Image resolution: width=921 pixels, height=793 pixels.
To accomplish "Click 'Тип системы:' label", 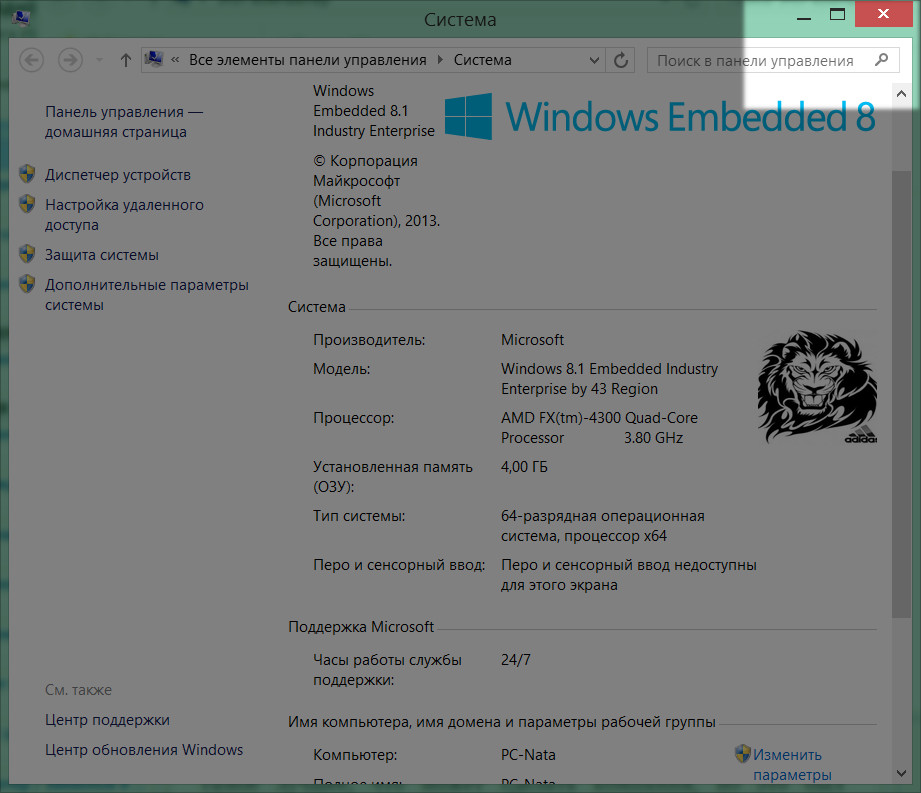I will 359,516.
